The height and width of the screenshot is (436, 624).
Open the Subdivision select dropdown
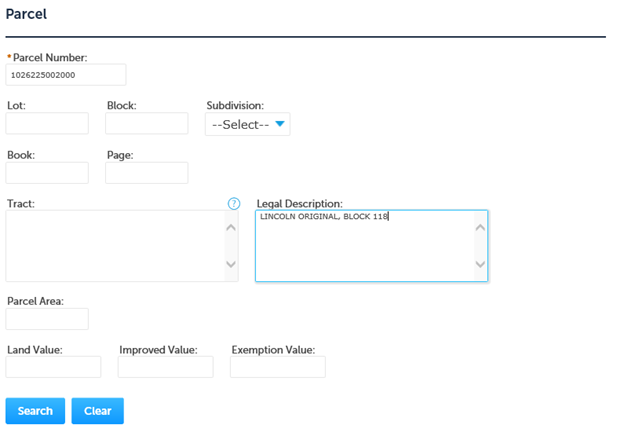click(x=248, y=125)
